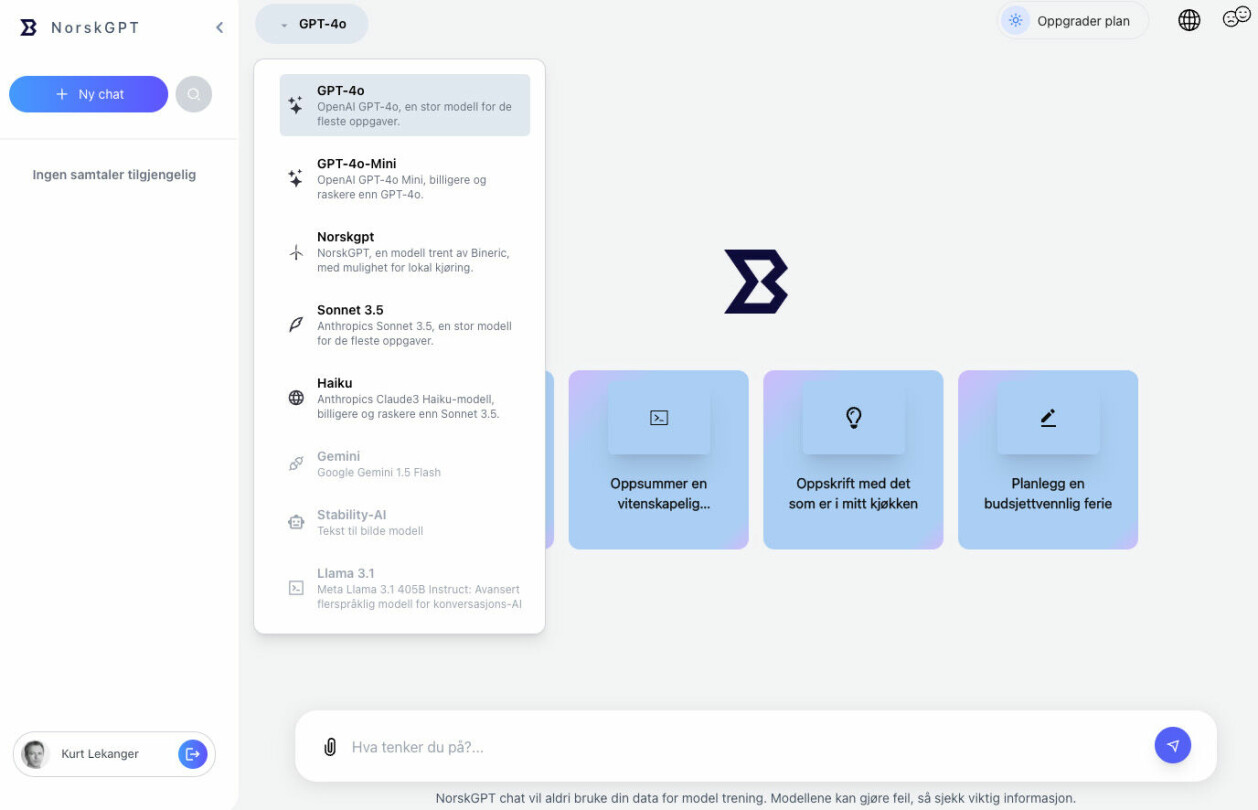
Task: Choose GPT-4o-Mini from the model list
Action: click(x=405, y=179)
